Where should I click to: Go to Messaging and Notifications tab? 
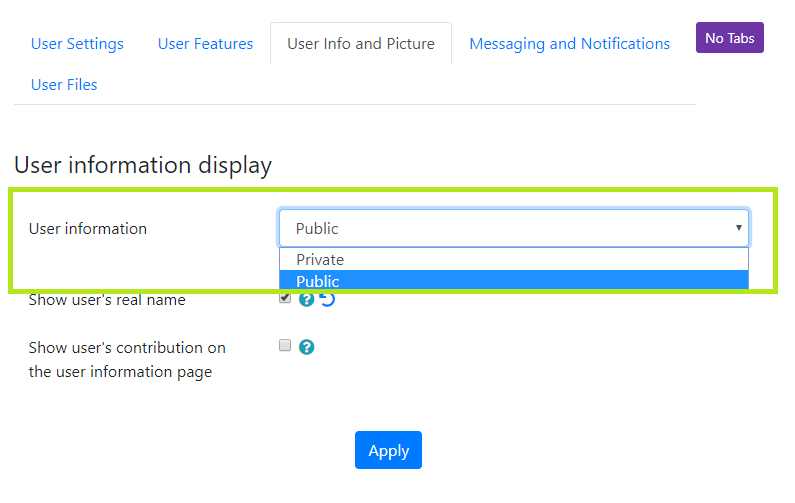[569, 44]
